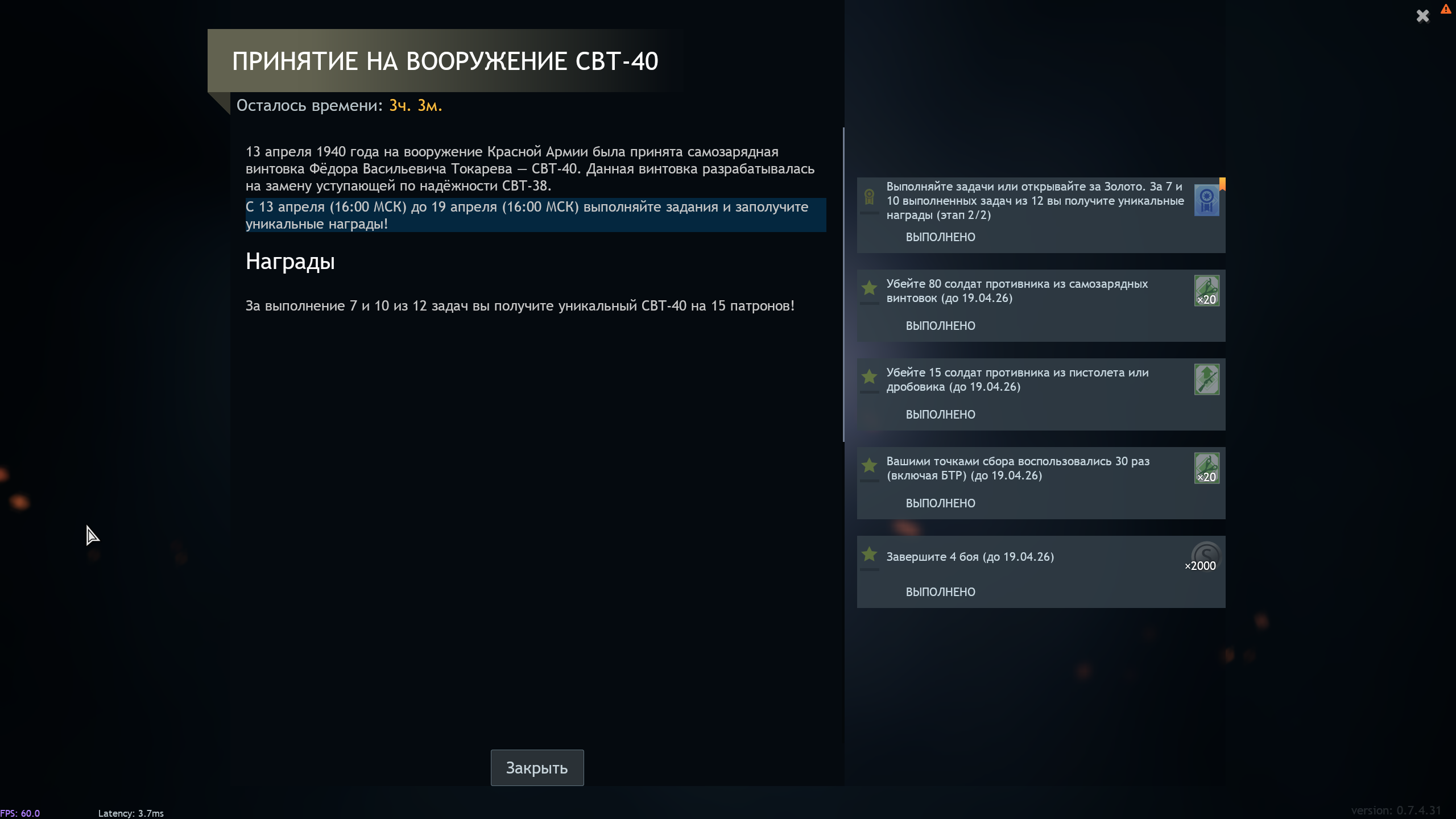This screenshot has width=1456, height=819.
Task: Click the blue medal reward icon
Action: pos(1206,200)
